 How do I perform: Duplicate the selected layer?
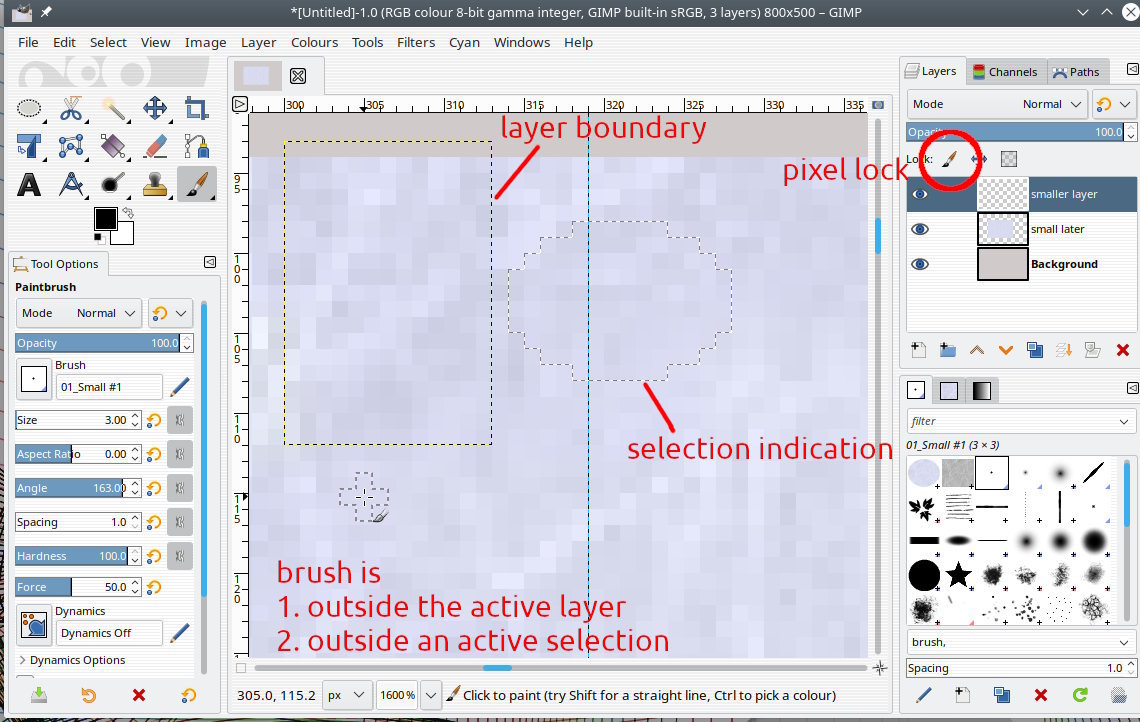[x=1035, y=350]
